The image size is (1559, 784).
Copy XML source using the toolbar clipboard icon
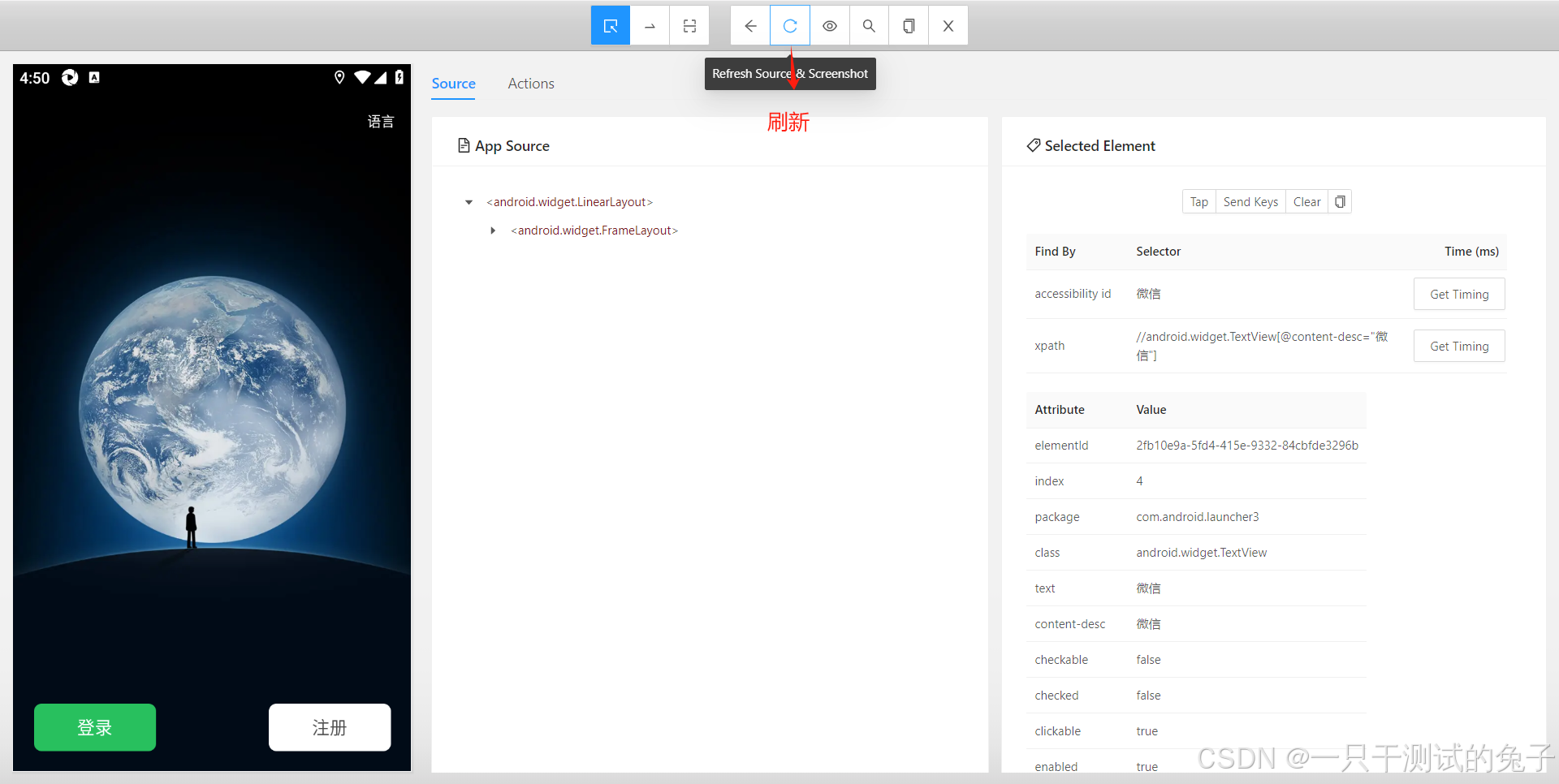(909, 26)
